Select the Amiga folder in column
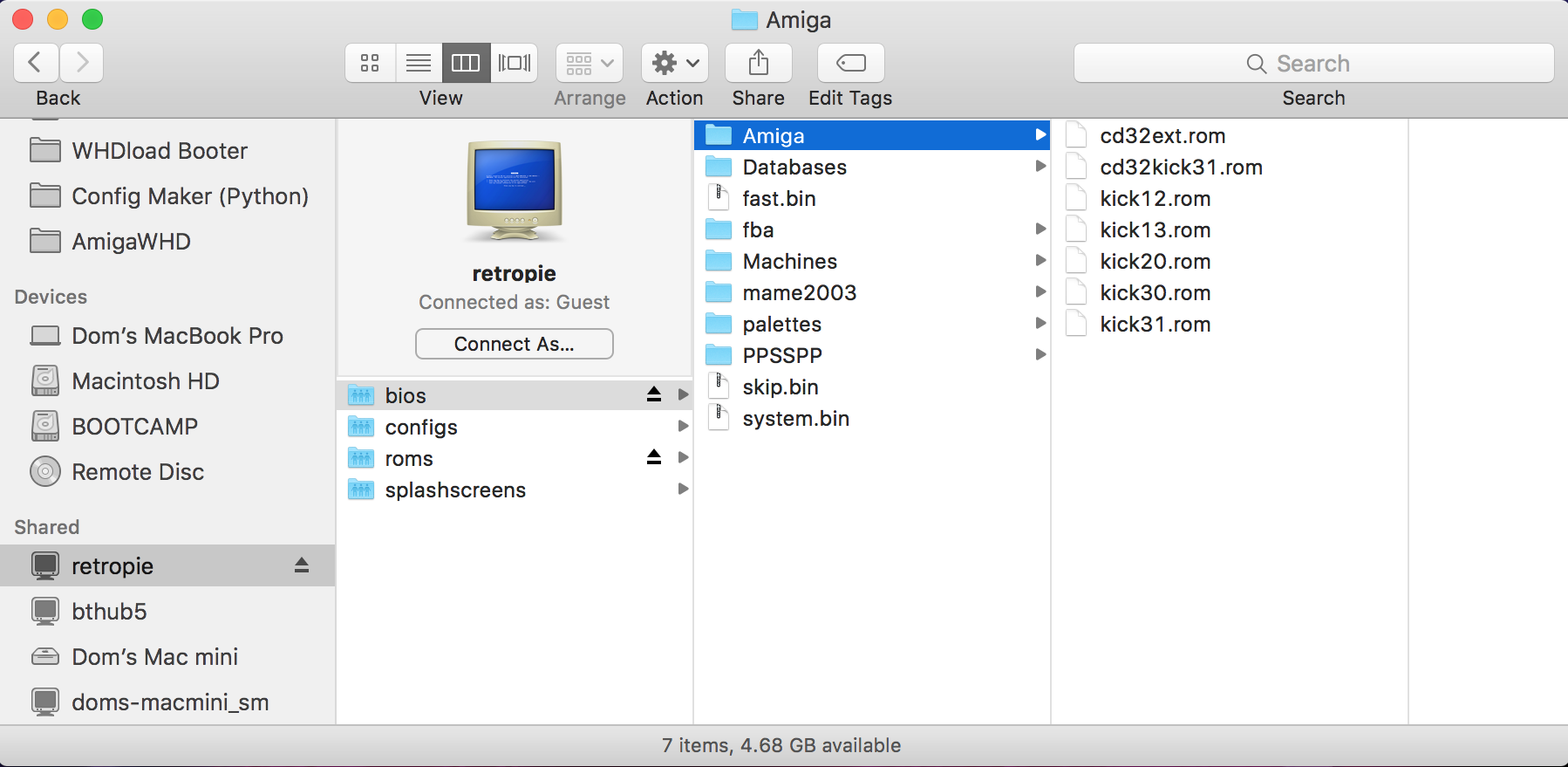 click(x=872, y=135)
